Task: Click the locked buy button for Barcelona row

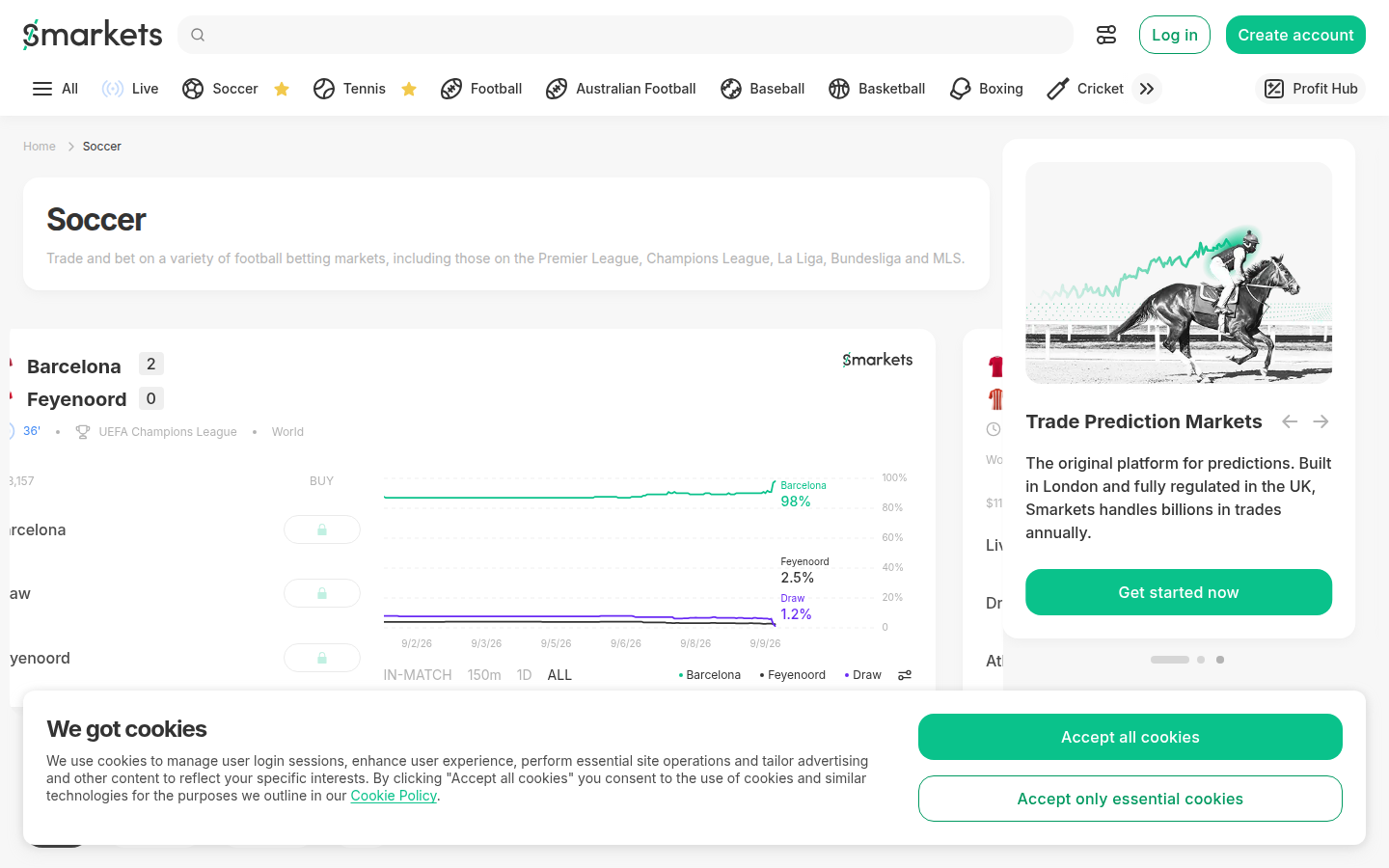Action: (322, 529)
